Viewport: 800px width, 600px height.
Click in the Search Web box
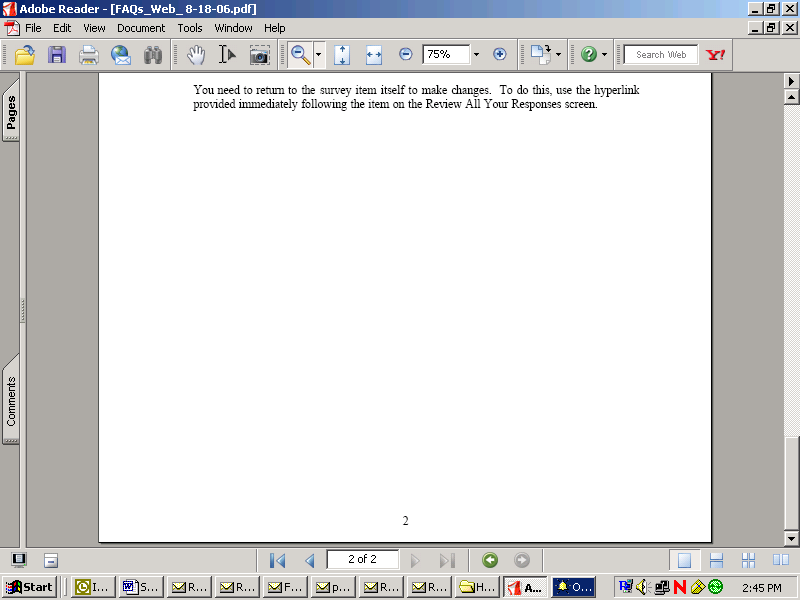[661, 55]
